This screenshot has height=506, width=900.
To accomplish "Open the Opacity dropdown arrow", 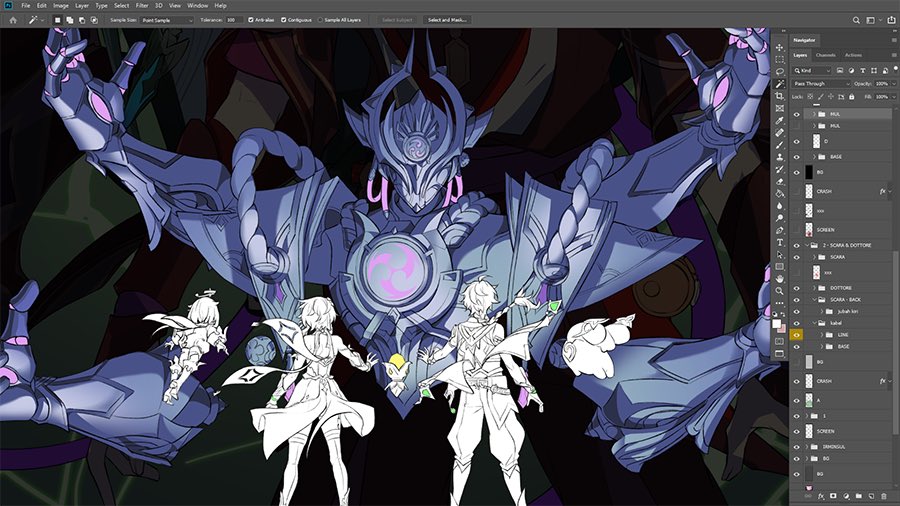I will [x=893, y=84].
